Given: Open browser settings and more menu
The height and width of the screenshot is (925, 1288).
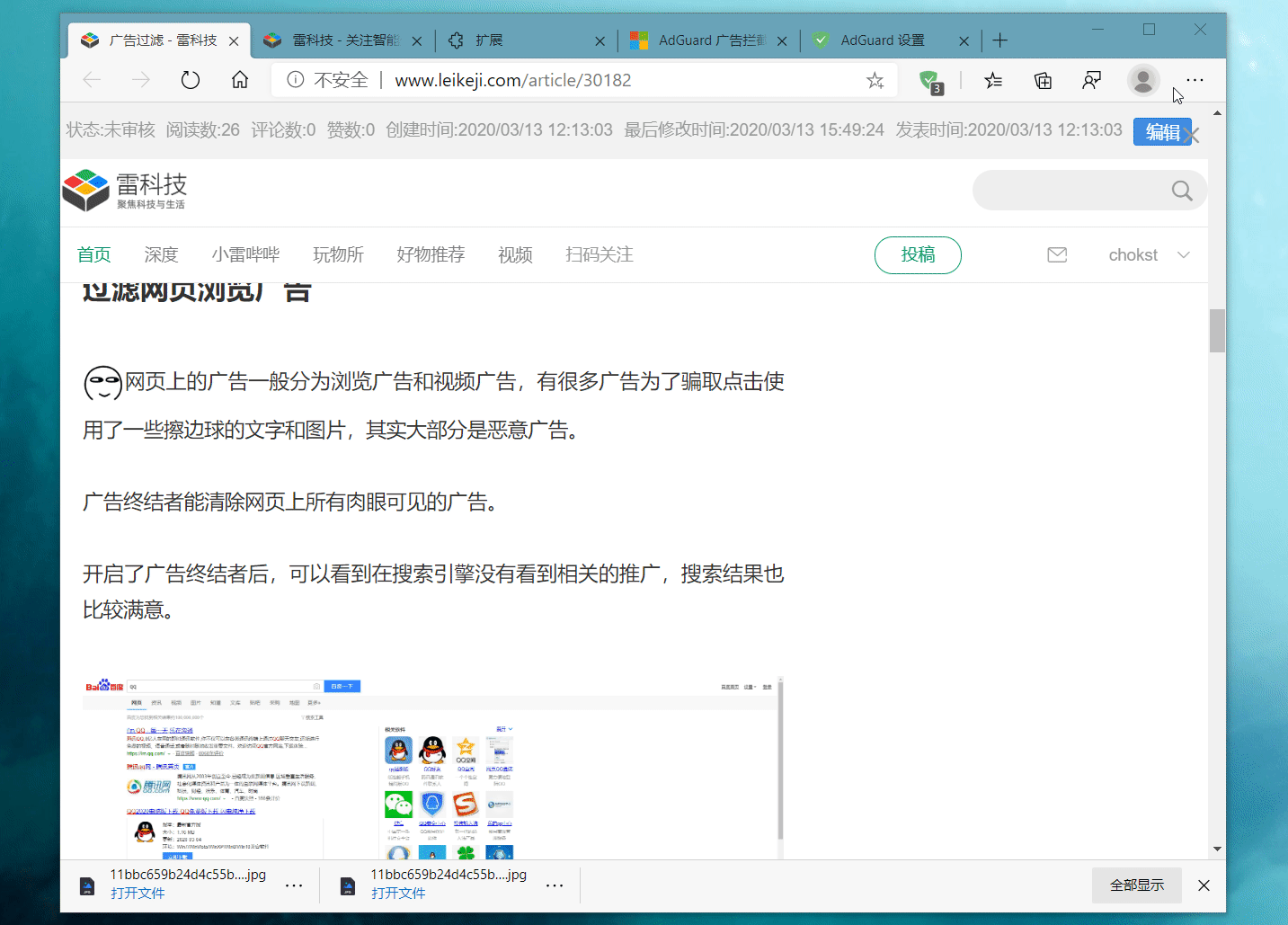Looking at the screenshot, I should point(1195,81).
